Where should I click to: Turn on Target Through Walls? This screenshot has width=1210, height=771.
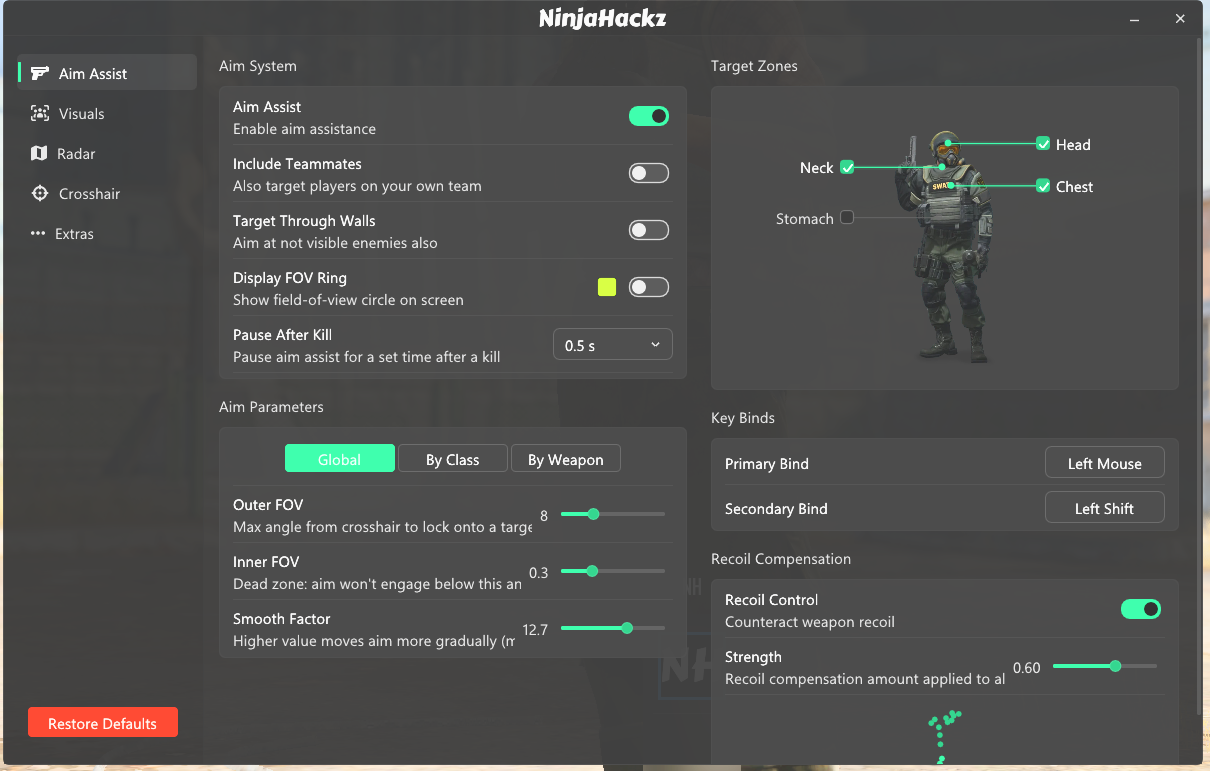click(648, 230)
